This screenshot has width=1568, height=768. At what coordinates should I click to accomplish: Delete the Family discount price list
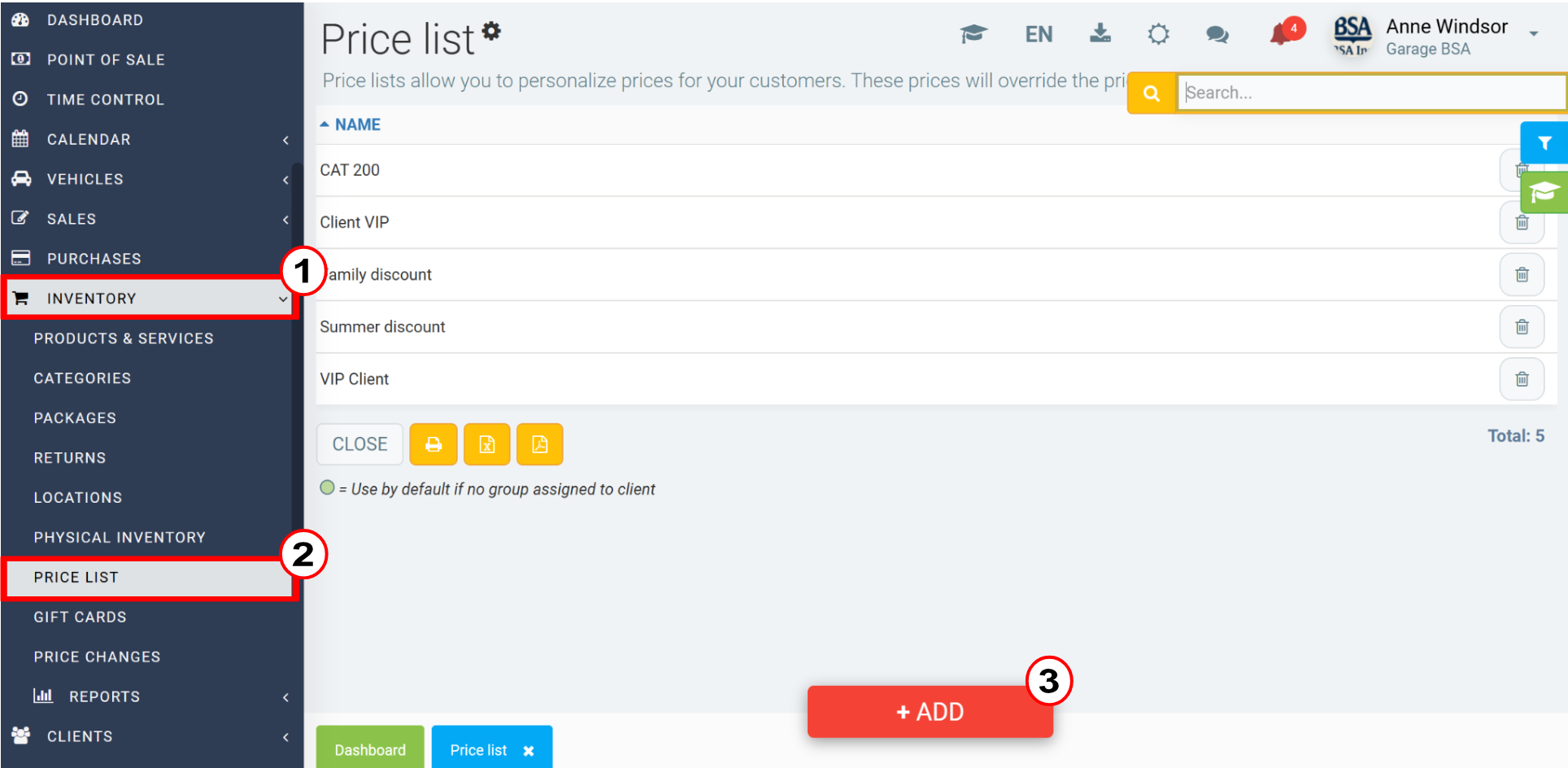click(x=1522, y=274)
